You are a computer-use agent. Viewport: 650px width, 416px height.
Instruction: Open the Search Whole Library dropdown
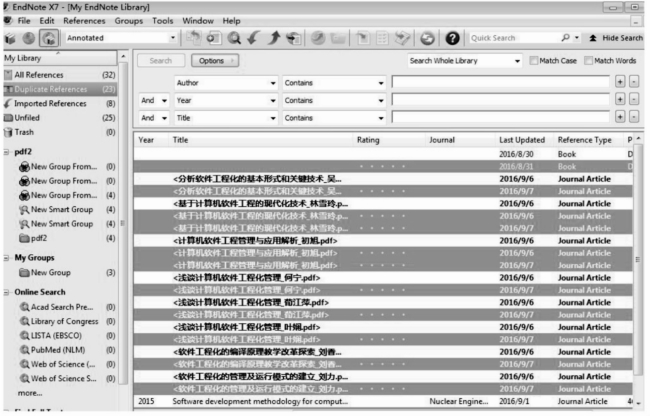517,61
